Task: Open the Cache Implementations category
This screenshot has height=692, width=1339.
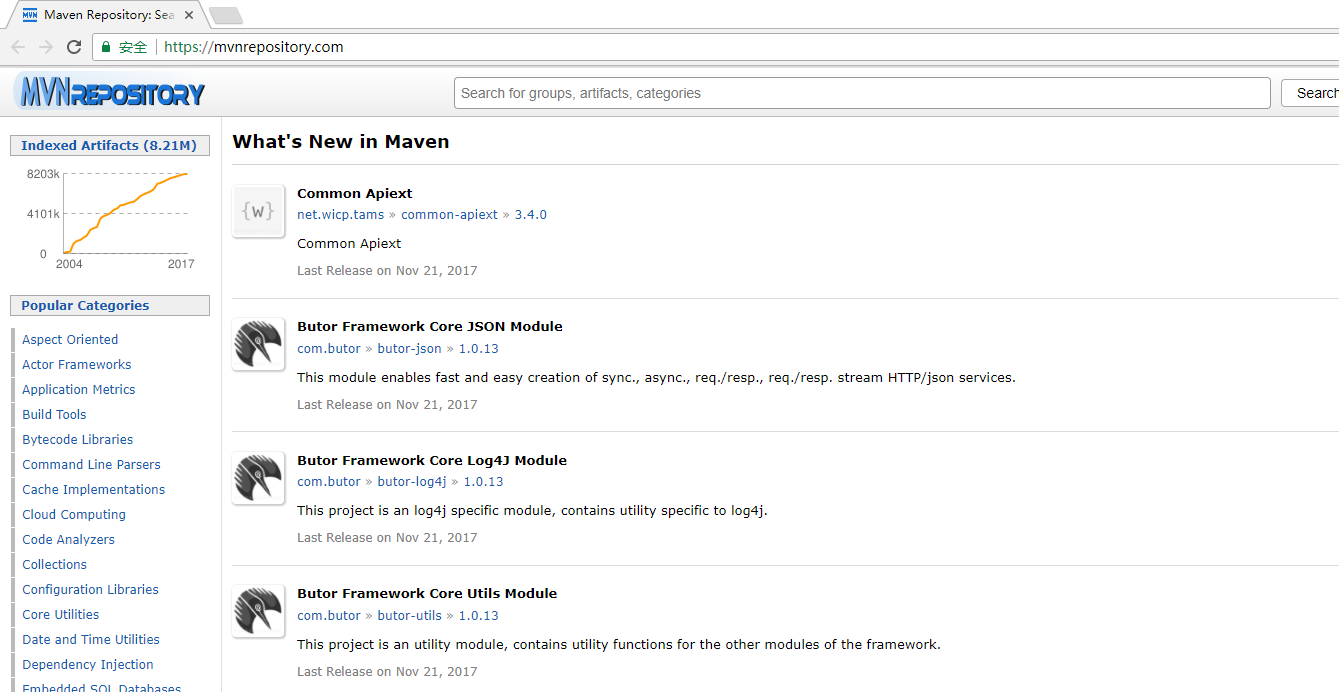Action: (x=94, y=490)
